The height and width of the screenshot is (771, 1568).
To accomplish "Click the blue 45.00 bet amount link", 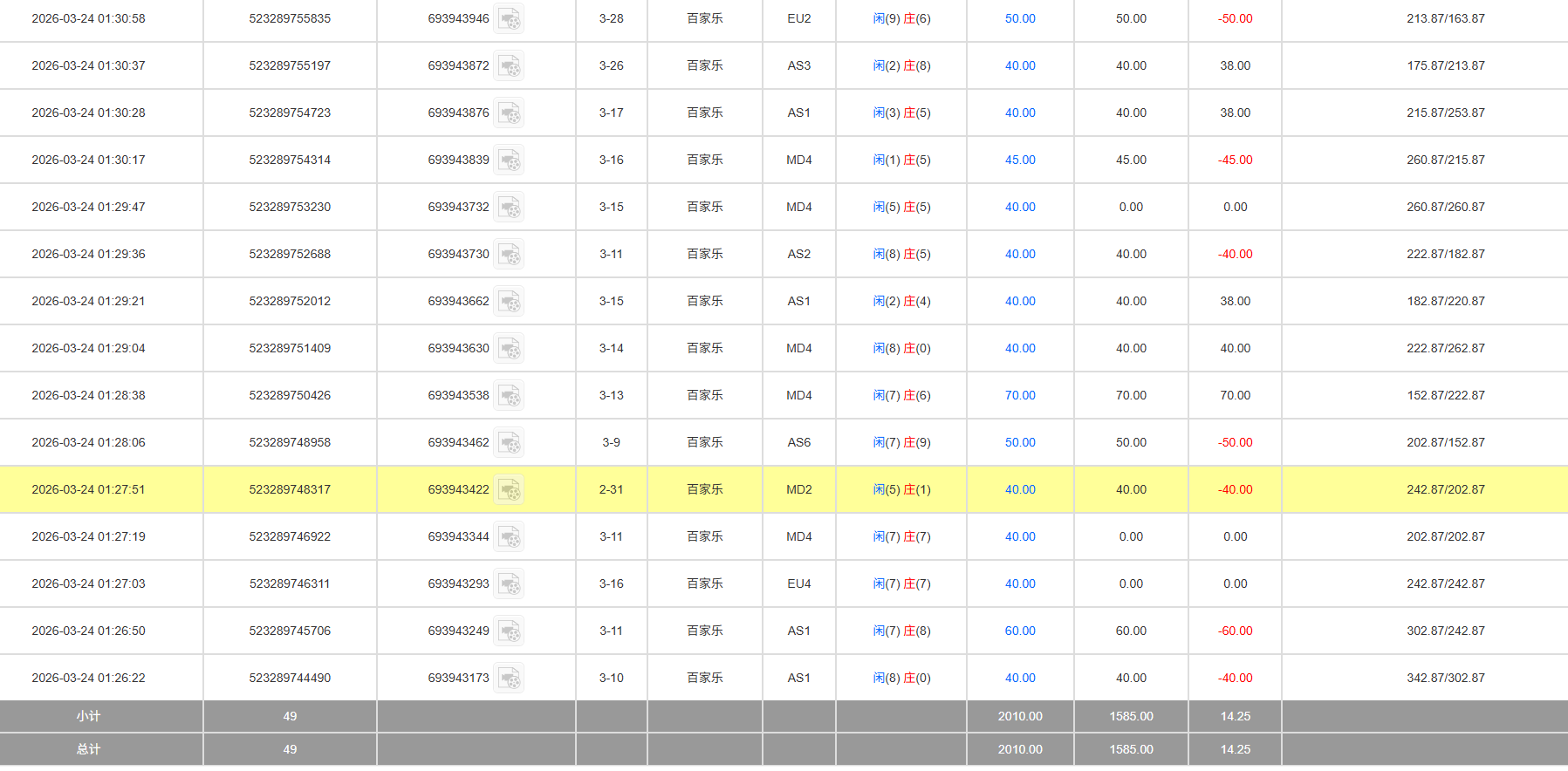I will coord(1019,160).
